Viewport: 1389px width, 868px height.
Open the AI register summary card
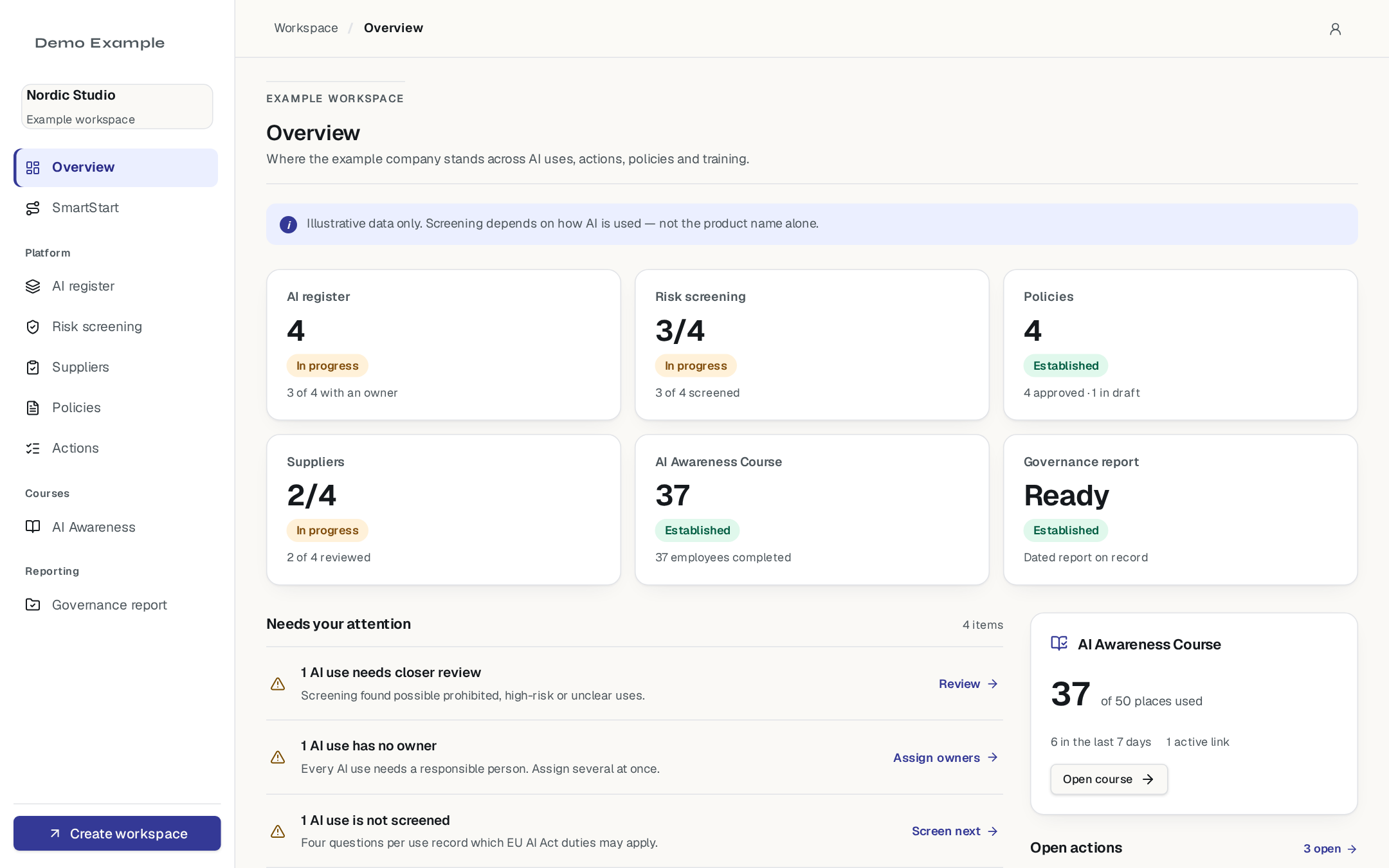click(x=444, y=345)
